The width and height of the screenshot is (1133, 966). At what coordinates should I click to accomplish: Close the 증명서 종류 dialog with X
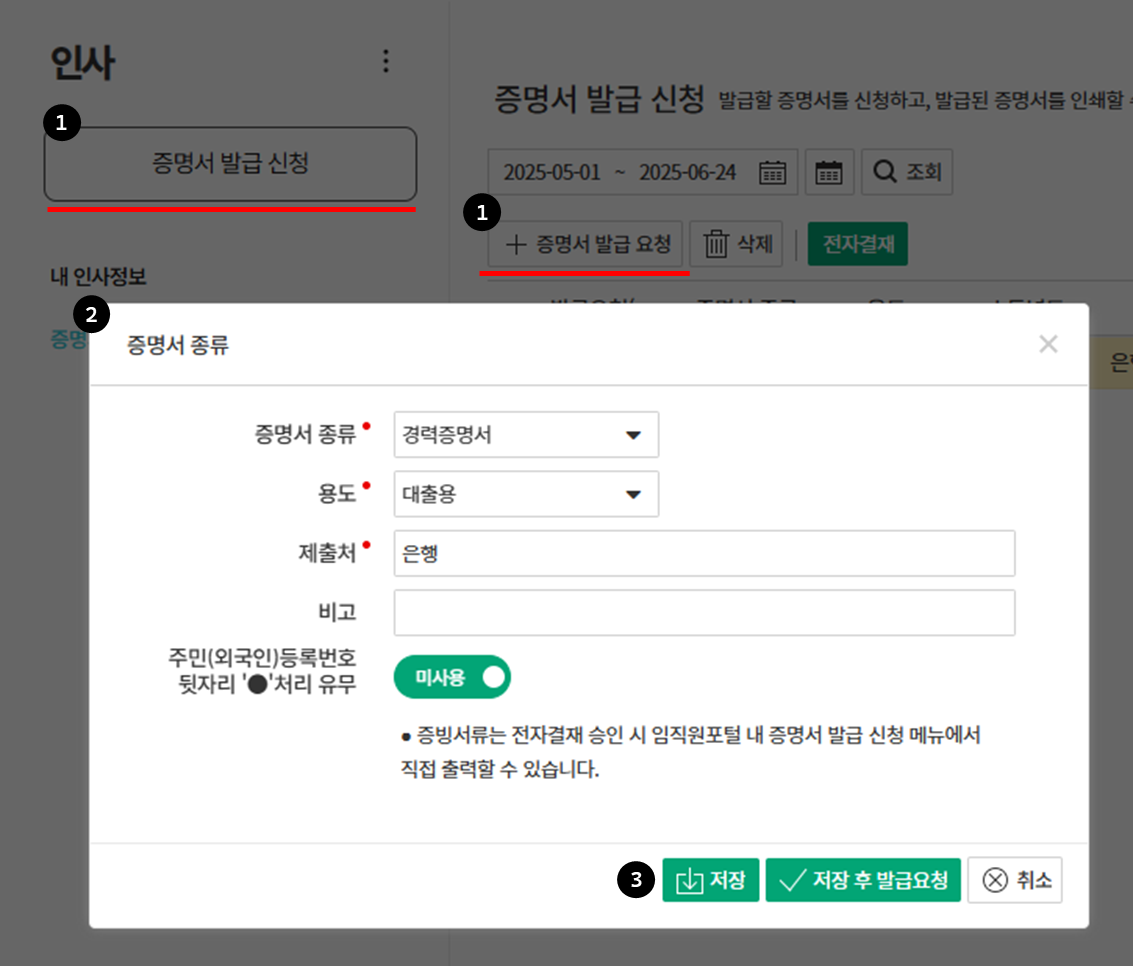[x=1048, y=345]
